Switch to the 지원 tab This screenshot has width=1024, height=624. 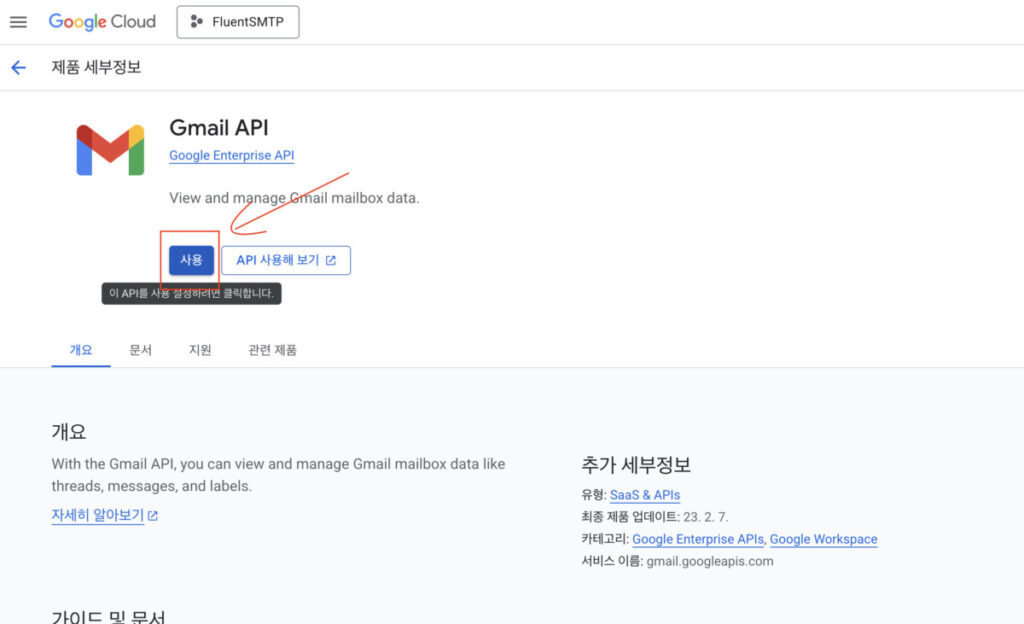pyautogui.click(x=200, y=350)
